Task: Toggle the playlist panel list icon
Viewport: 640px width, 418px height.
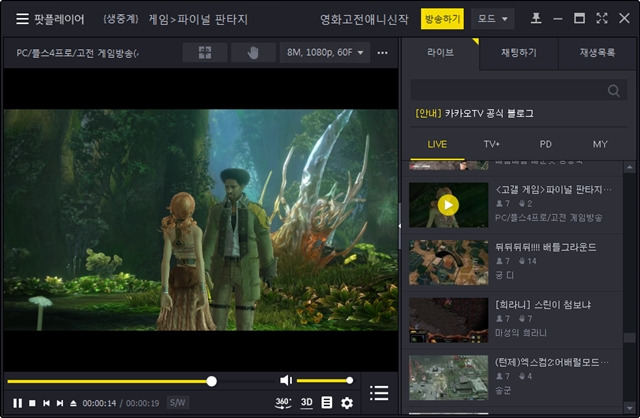Action: [379, 393]
